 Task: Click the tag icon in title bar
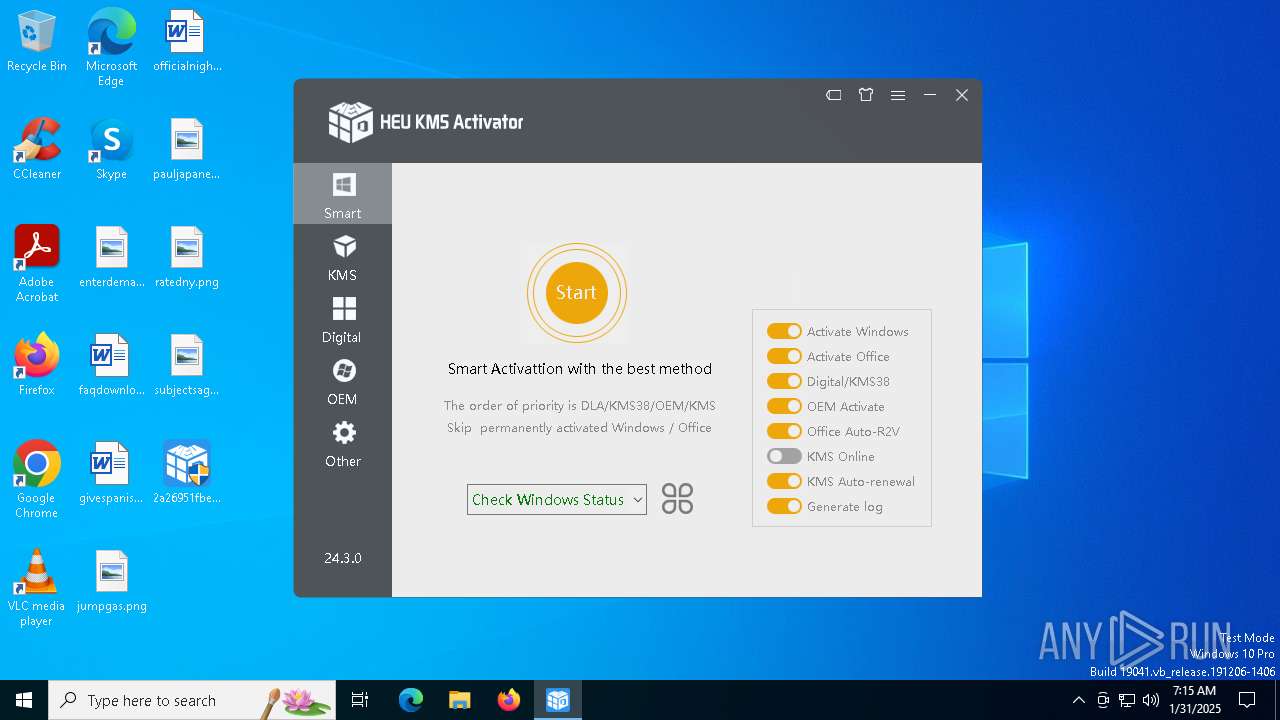(x=833, y=95)
